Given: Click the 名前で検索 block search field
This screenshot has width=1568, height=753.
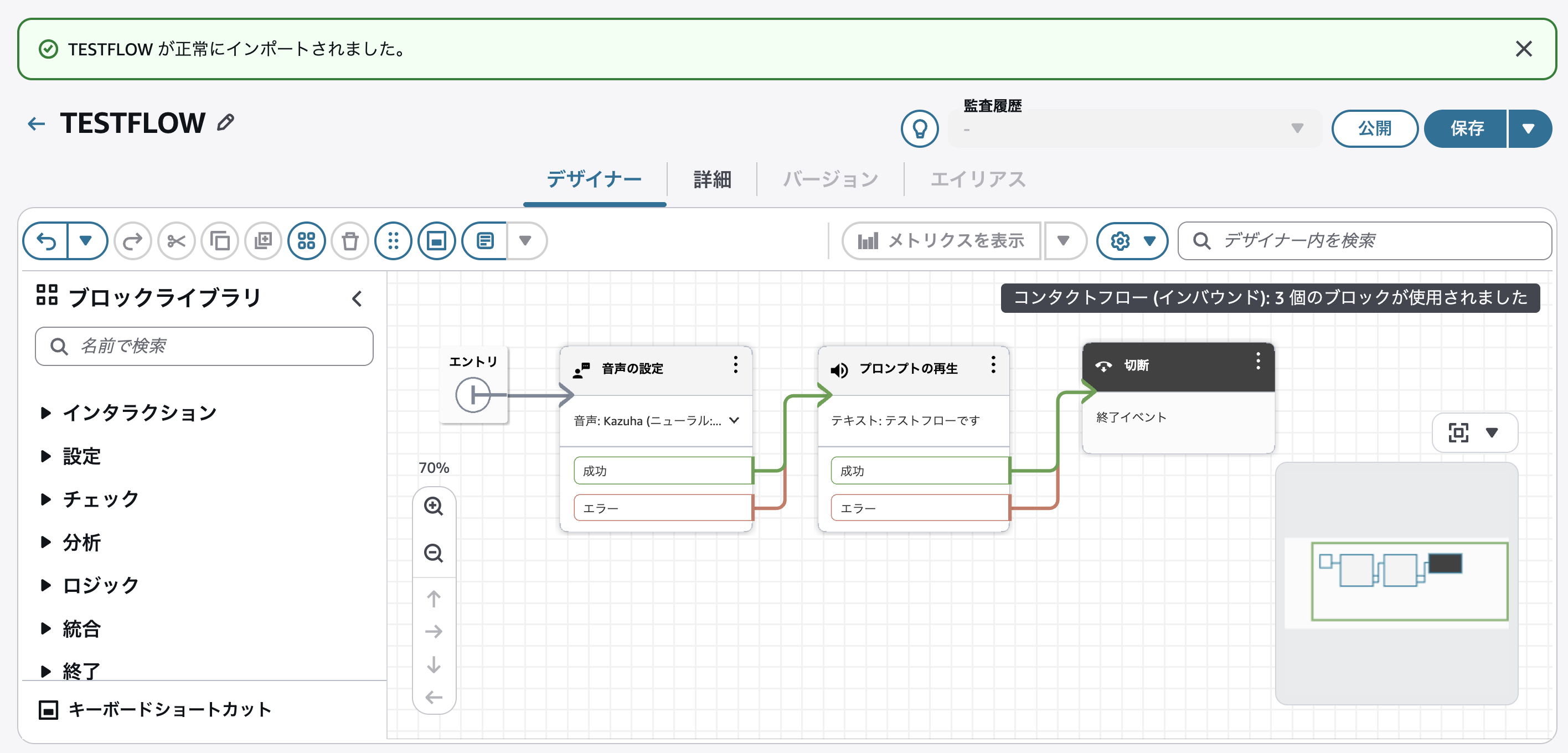Looking at the screenshot, I should 204,347.
